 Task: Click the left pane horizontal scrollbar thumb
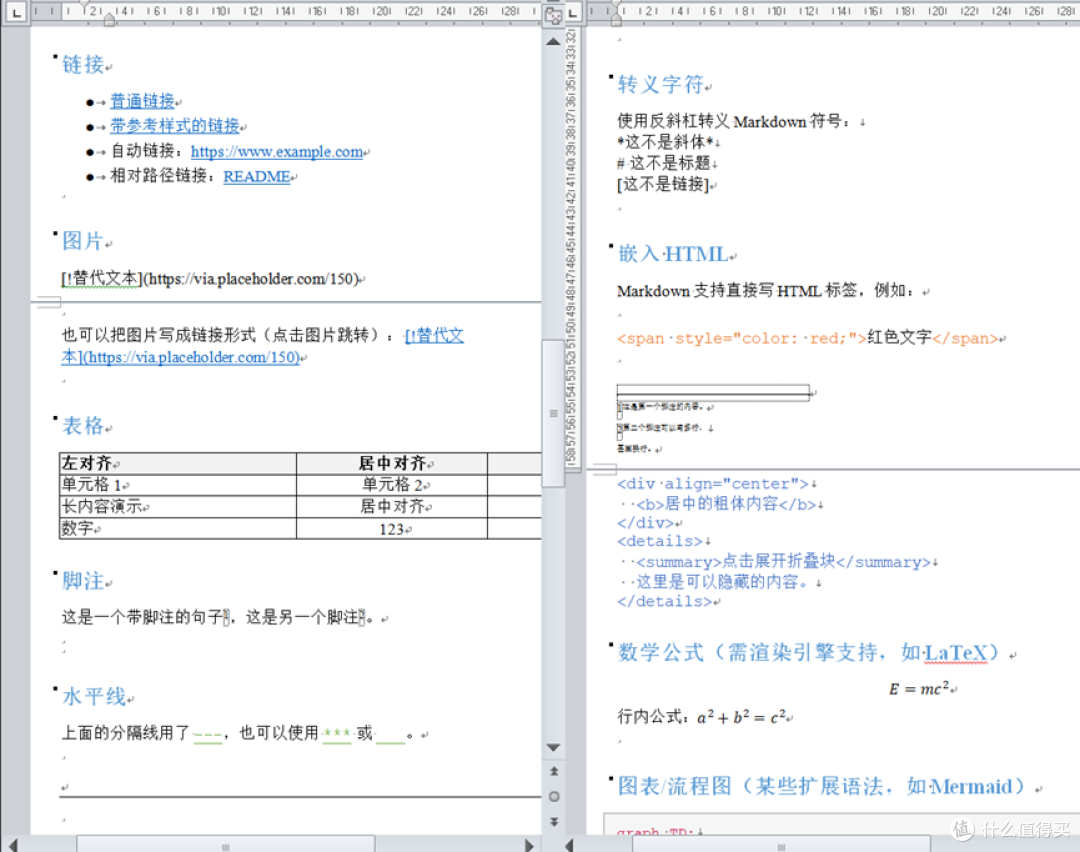(x=225, y=845)
